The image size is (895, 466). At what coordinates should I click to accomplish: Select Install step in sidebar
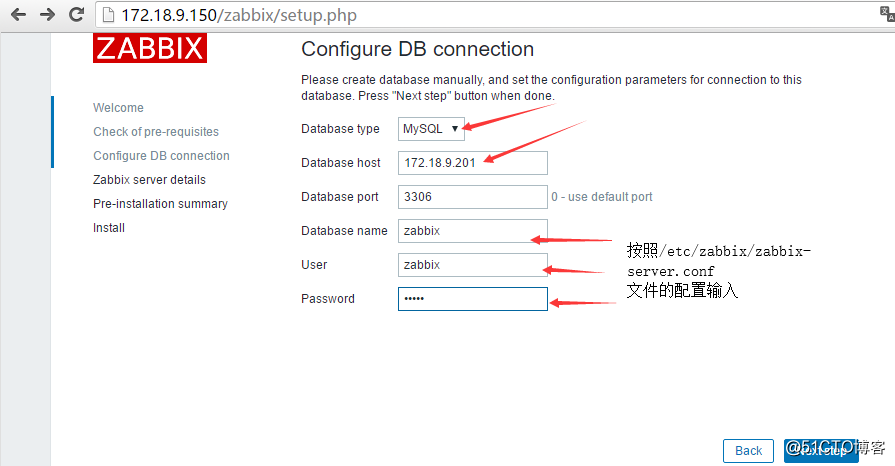[108, 228]
